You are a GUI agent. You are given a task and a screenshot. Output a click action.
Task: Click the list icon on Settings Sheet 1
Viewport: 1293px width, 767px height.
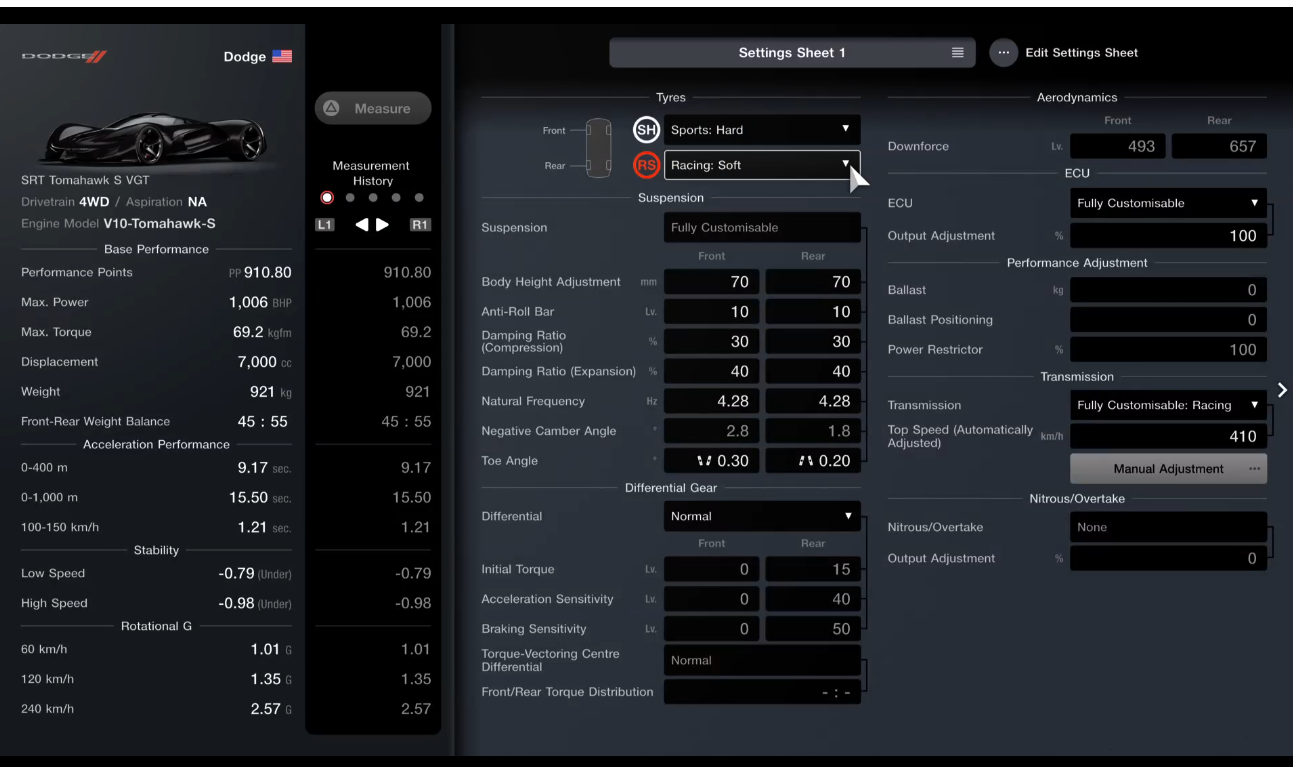pos(957,53)
